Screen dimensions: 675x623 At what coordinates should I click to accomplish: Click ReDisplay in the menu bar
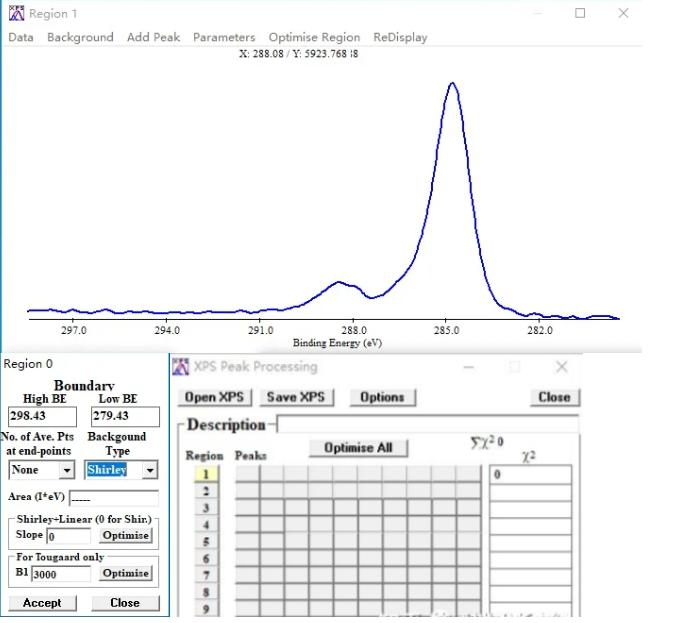click(x=400, y=37)
